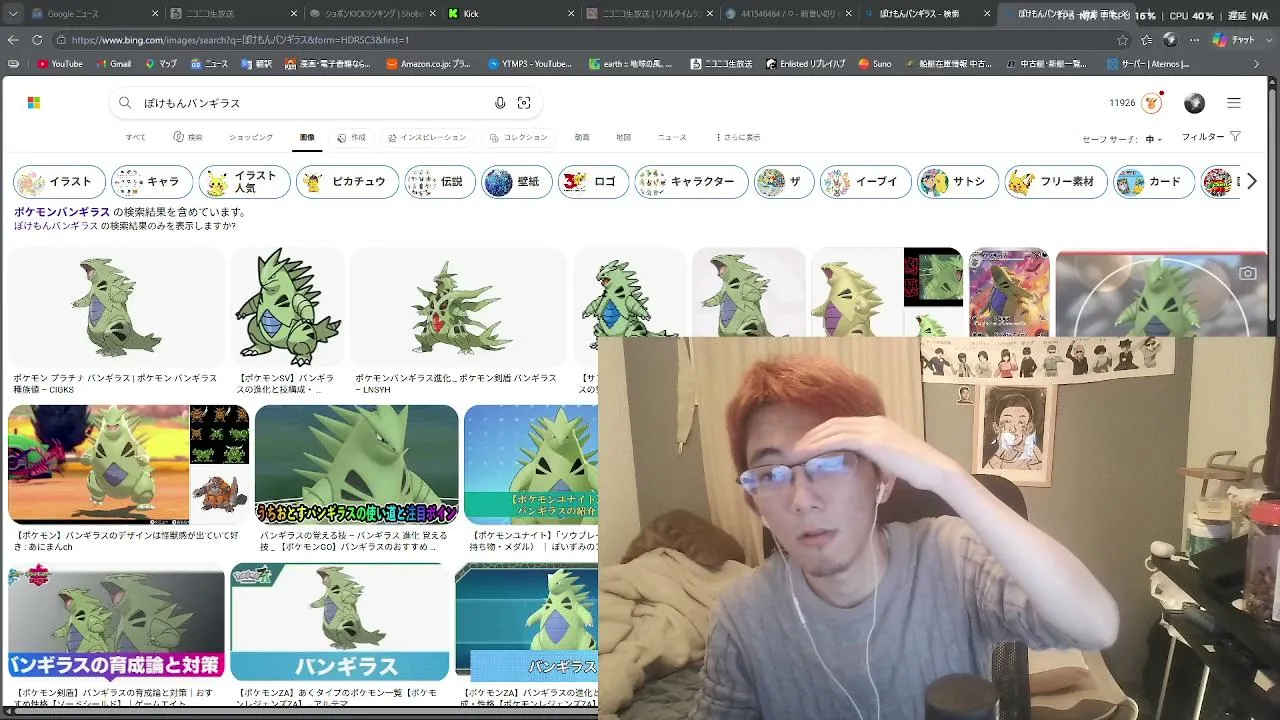Start voice search with the microphone icon

[x=500, y=103]
